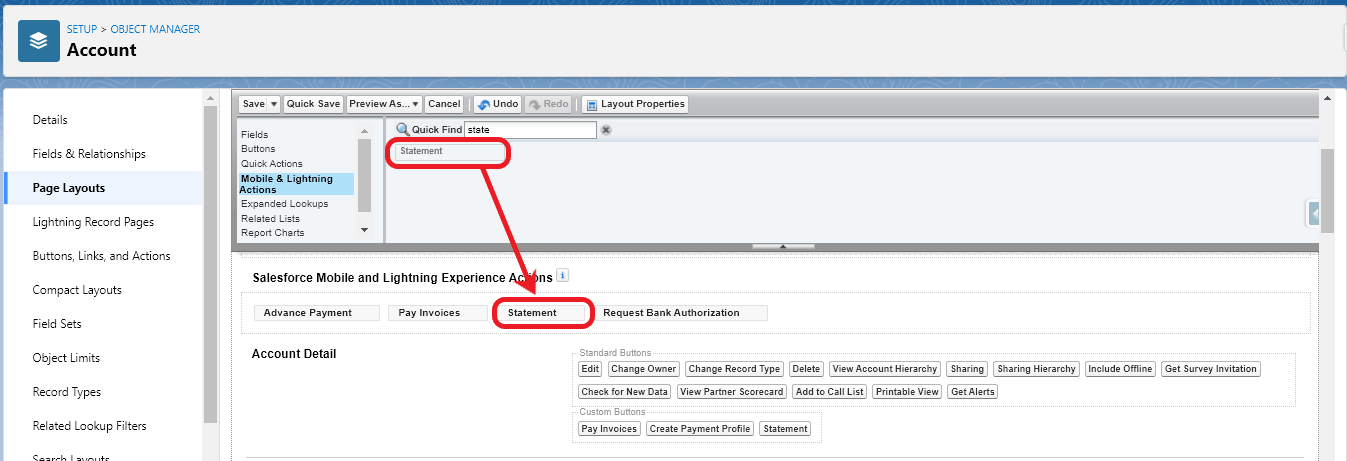Click Cancel in layout toolbar
The height and width of the screenshot is (461, 1347).
click(444, 104)
